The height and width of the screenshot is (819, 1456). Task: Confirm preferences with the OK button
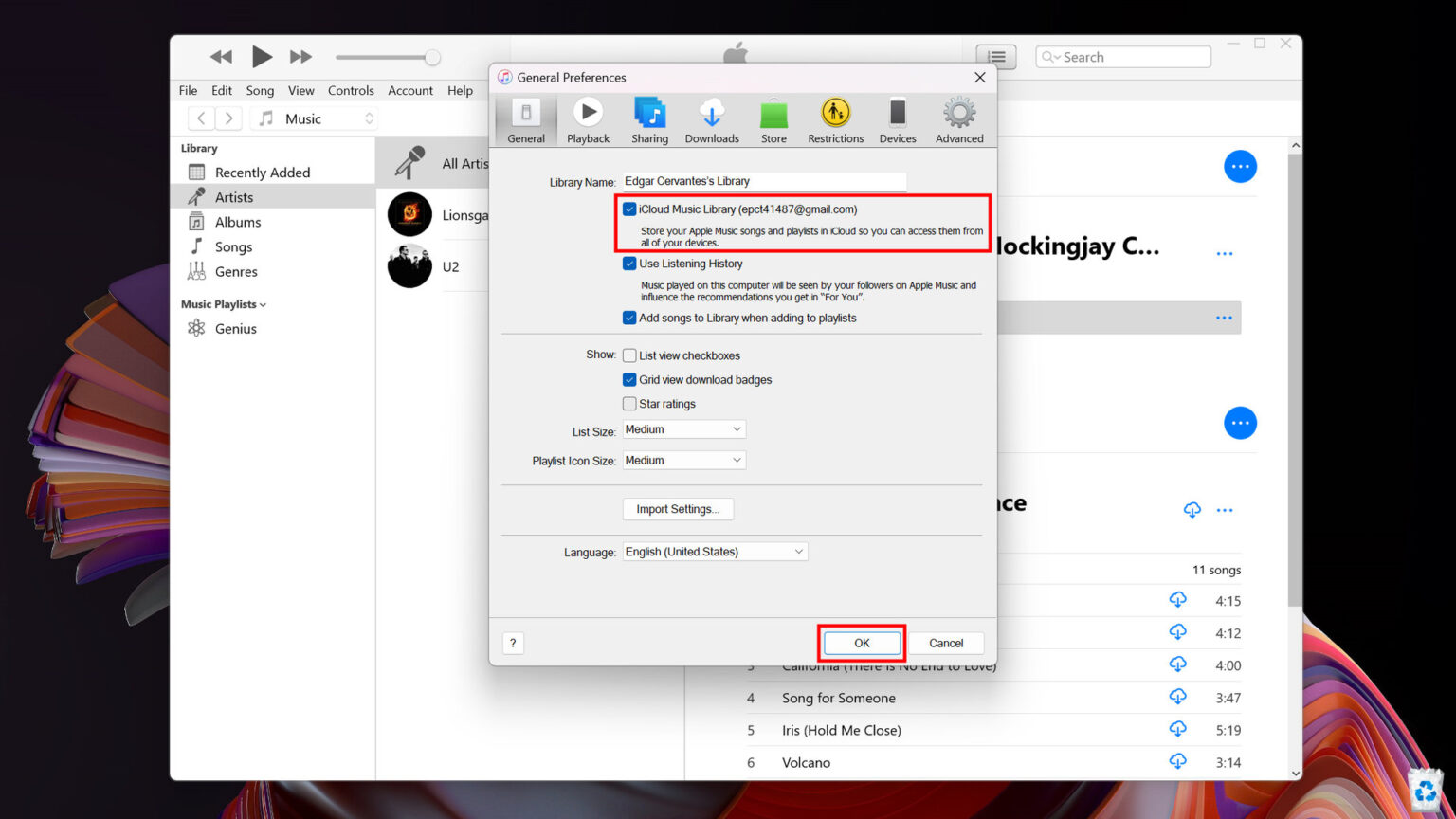861,643
